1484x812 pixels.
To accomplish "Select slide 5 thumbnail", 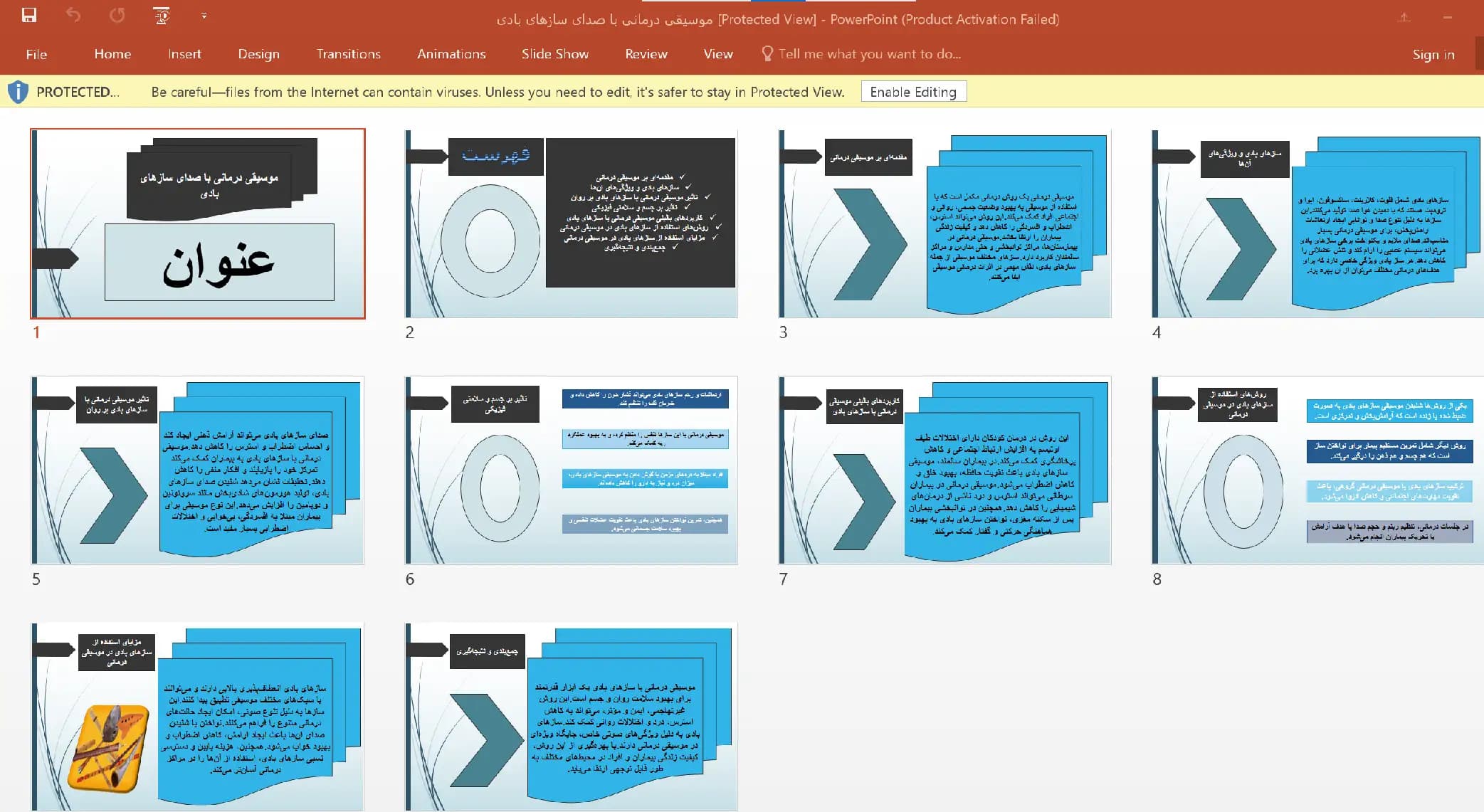I will pos(198,470).
